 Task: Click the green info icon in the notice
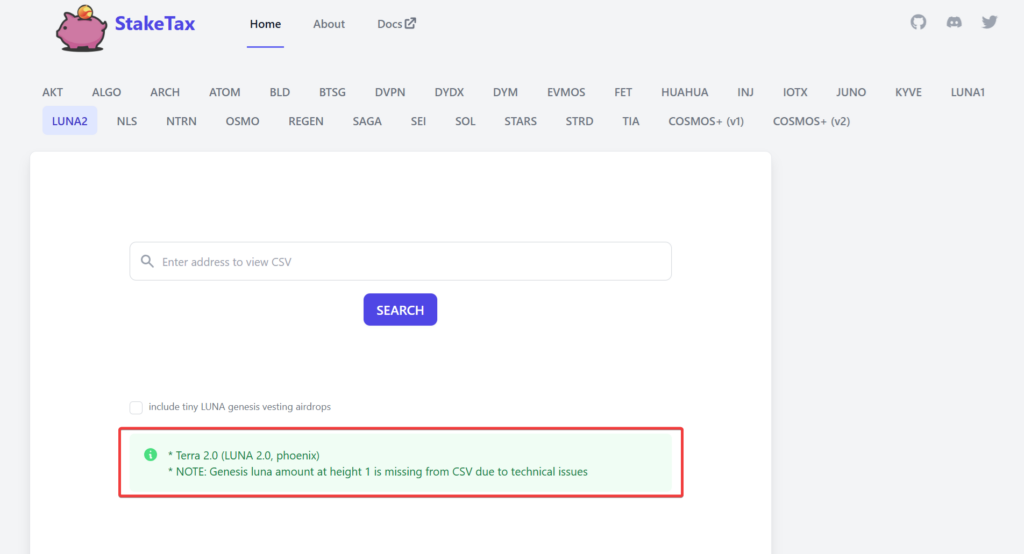click(150, 454)
